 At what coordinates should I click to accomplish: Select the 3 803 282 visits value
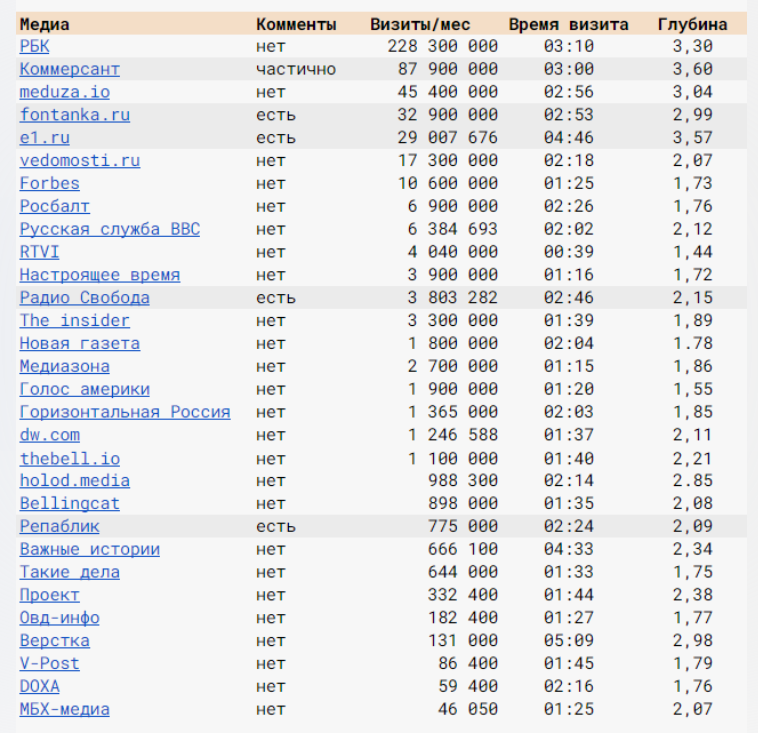452,298
